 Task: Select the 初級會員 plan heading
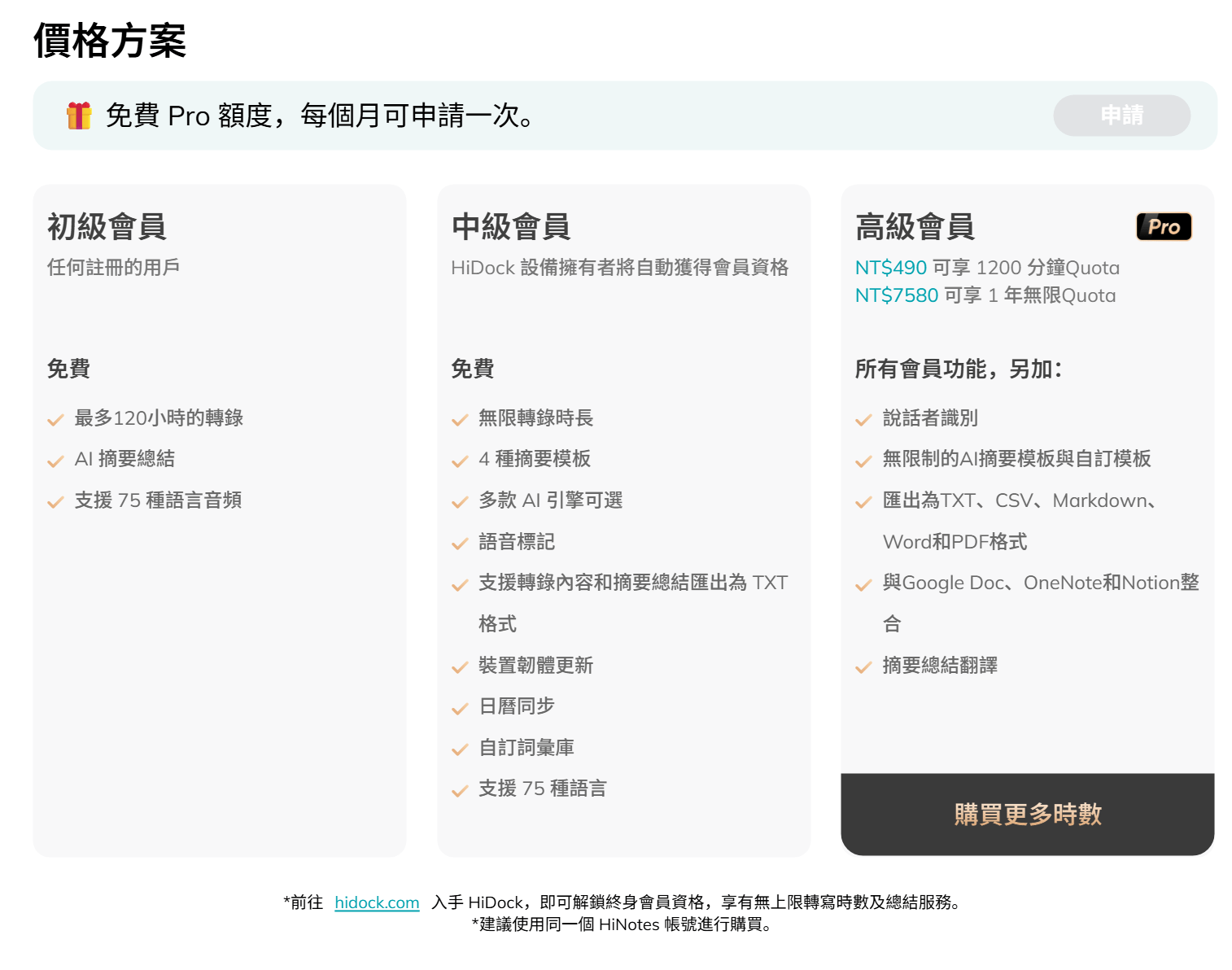tap(107, 227)
